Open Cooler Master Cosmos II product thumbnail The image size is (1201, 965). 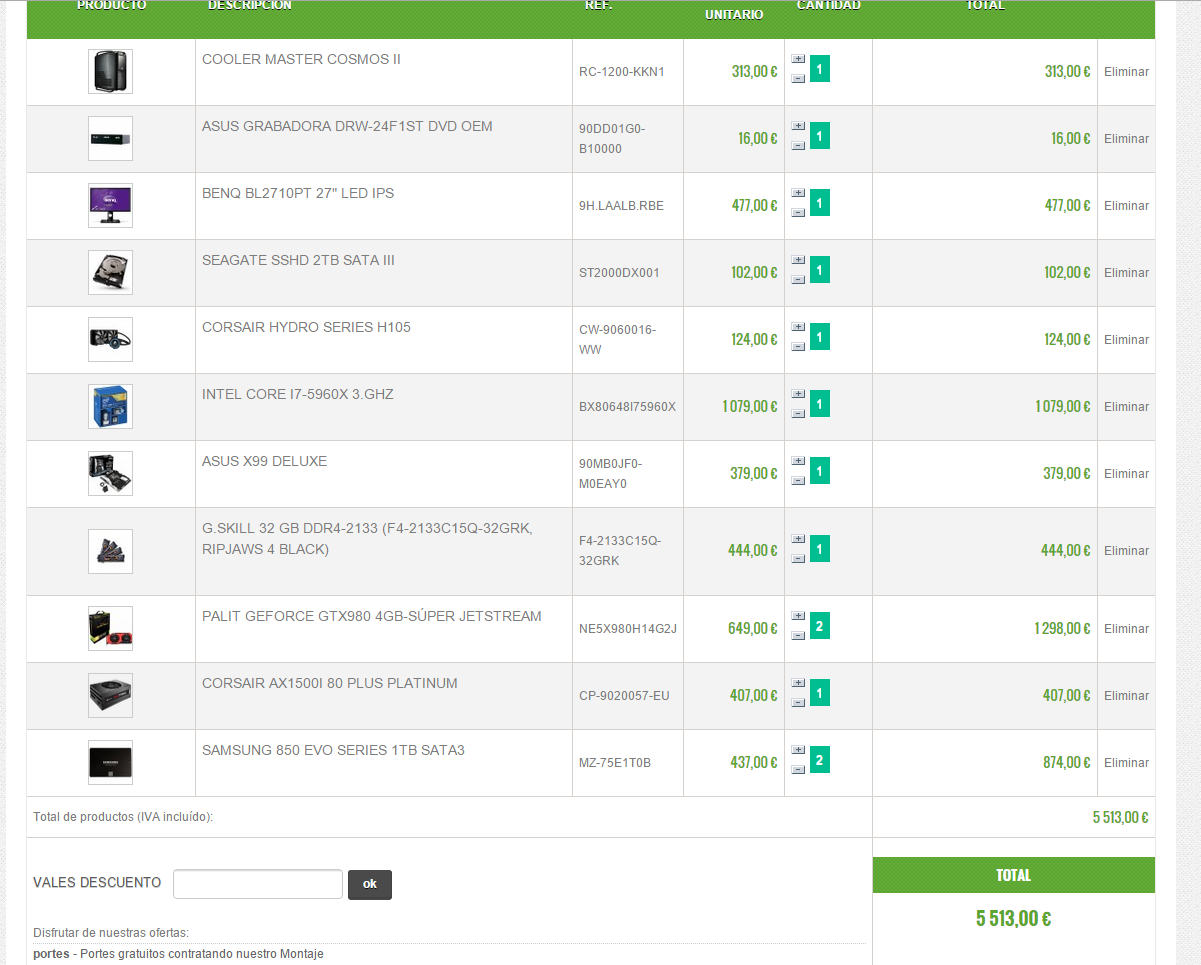pyautogui.click(x=110, y=72)
